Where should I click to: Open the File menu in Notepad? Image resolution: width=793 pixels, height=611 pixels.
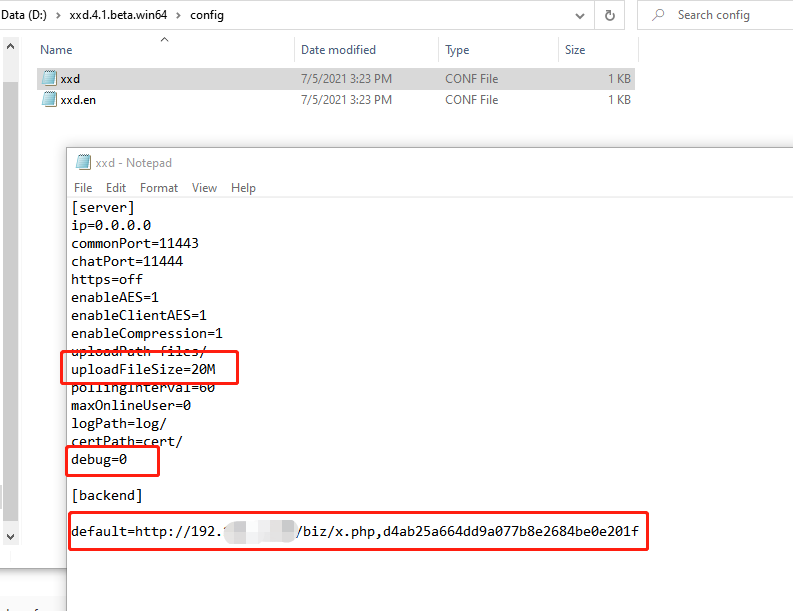83,188
